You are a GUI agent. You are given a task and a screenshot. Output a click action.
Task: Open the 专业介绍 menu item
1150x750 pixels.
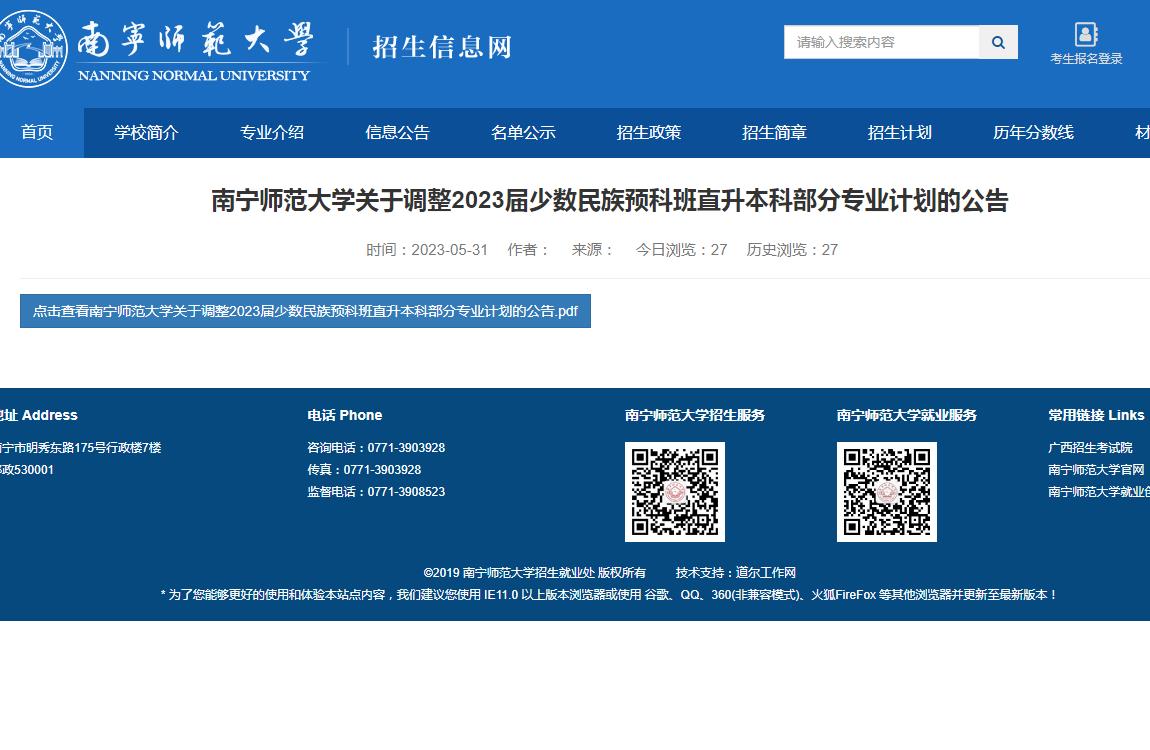point(272,133)
